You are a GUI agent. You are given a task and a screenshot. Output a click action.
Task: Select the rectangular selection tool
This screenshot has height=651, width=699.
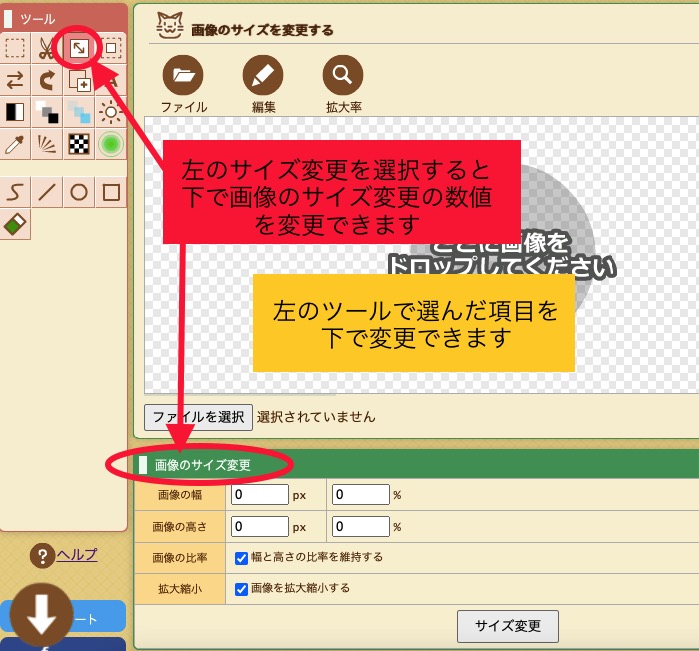coord(15,48)
